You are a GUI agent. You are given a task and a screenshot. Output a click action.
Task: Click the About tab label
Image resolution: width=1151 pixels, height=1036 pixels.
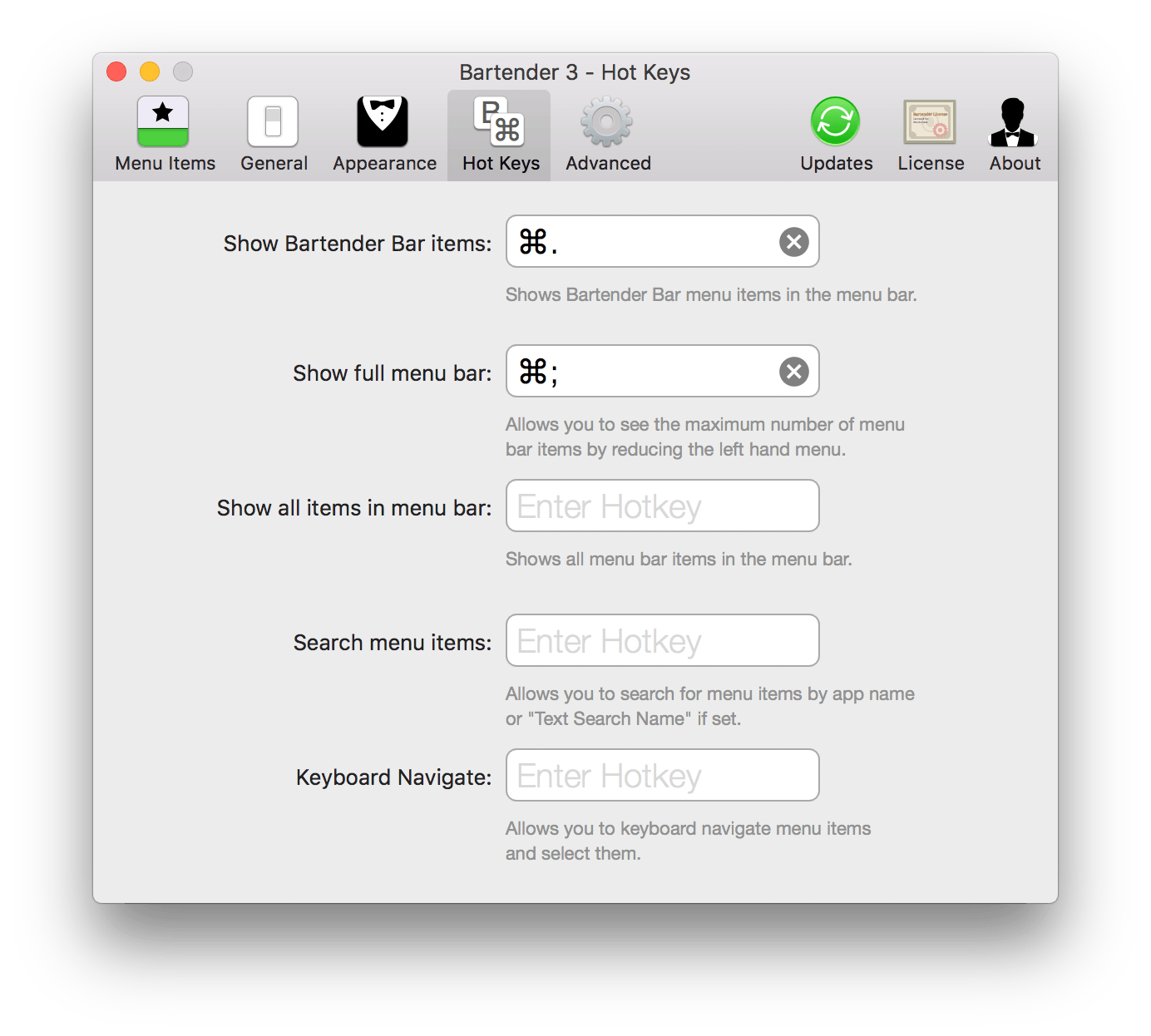[1015, 164]
